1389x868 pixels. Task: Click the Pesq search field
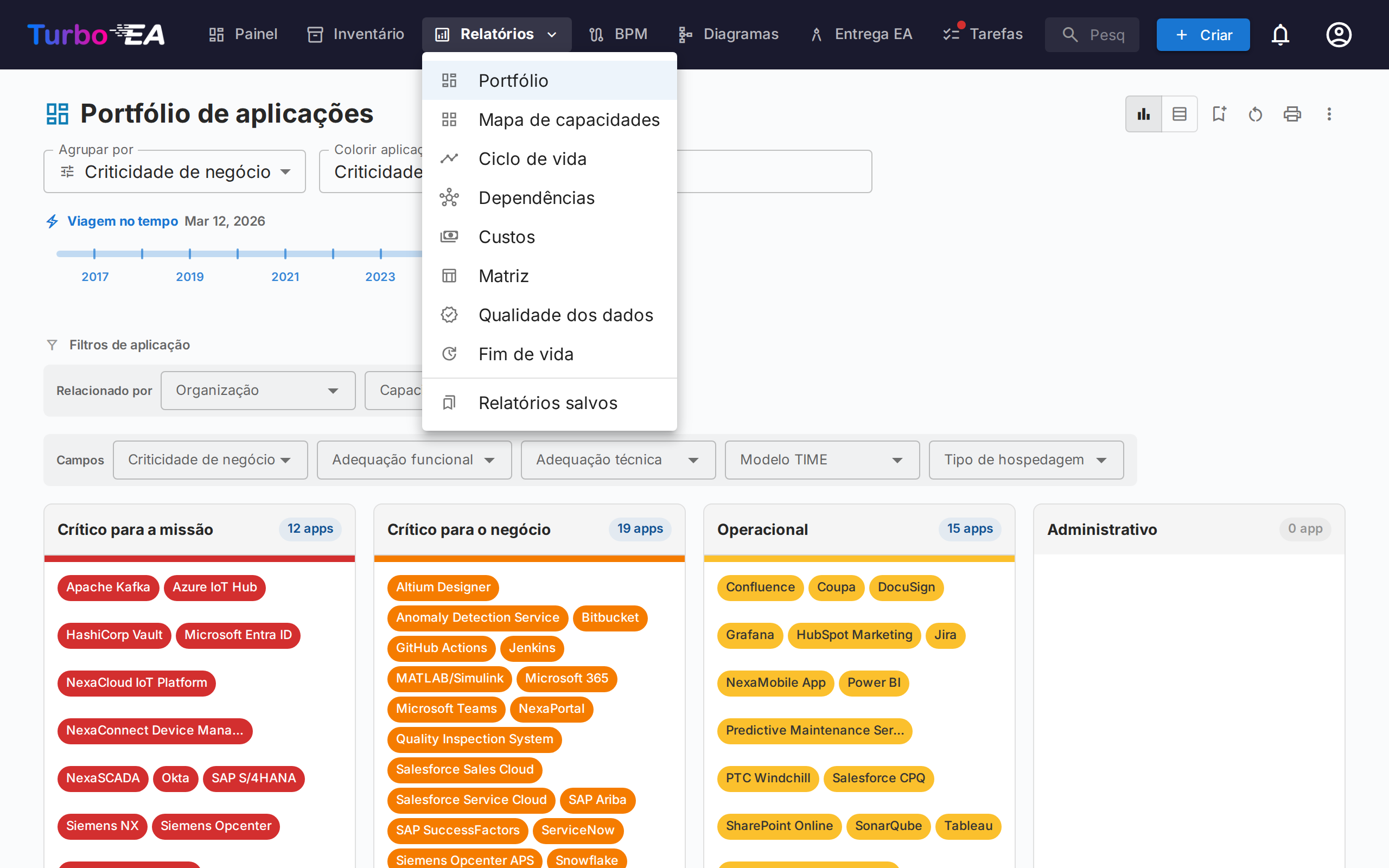(x=1092, y=34)
